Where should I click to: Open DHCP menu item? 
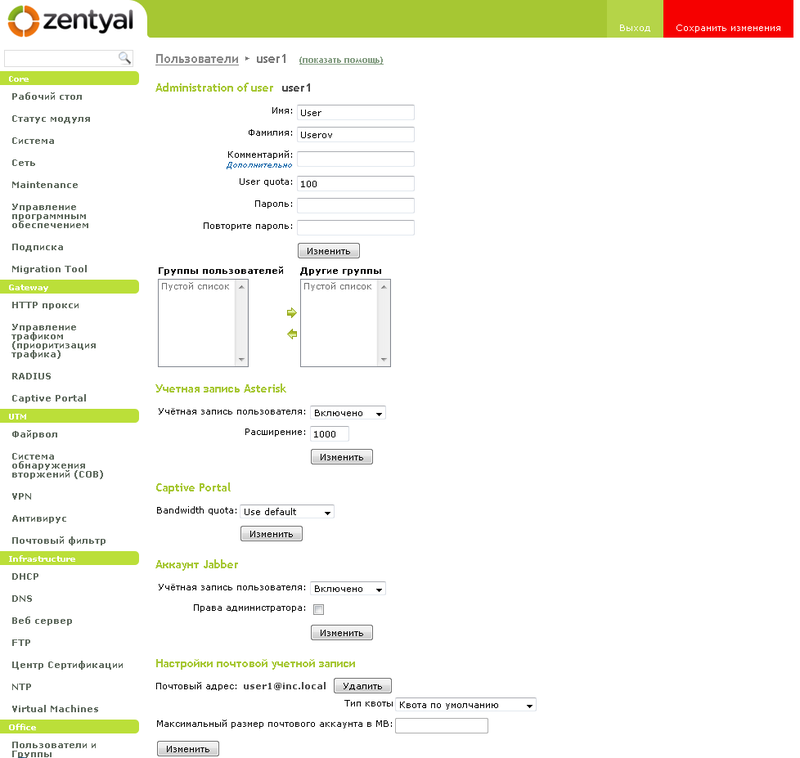[25, 576]
